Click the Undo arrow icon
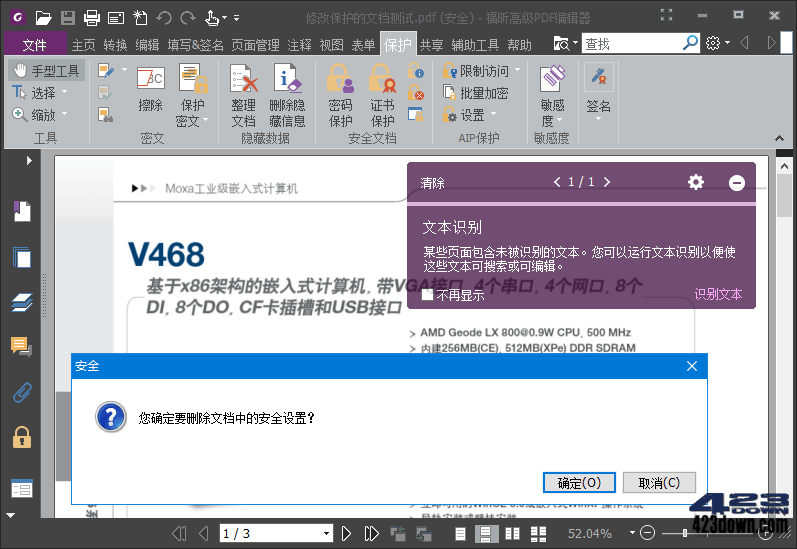The image size is (797, 549). pos(164,18)
